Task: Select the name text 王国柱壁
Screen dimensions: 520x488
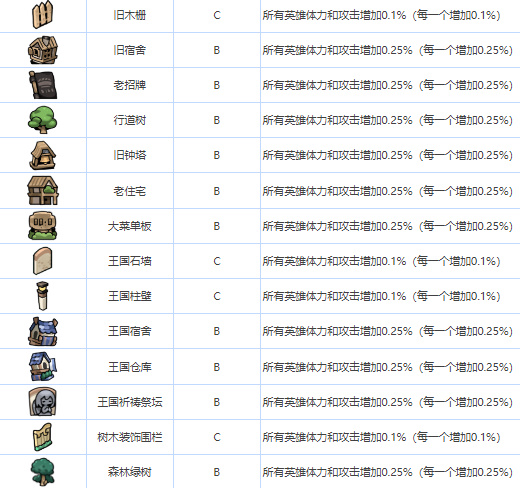Action: (x=130, y=296)
